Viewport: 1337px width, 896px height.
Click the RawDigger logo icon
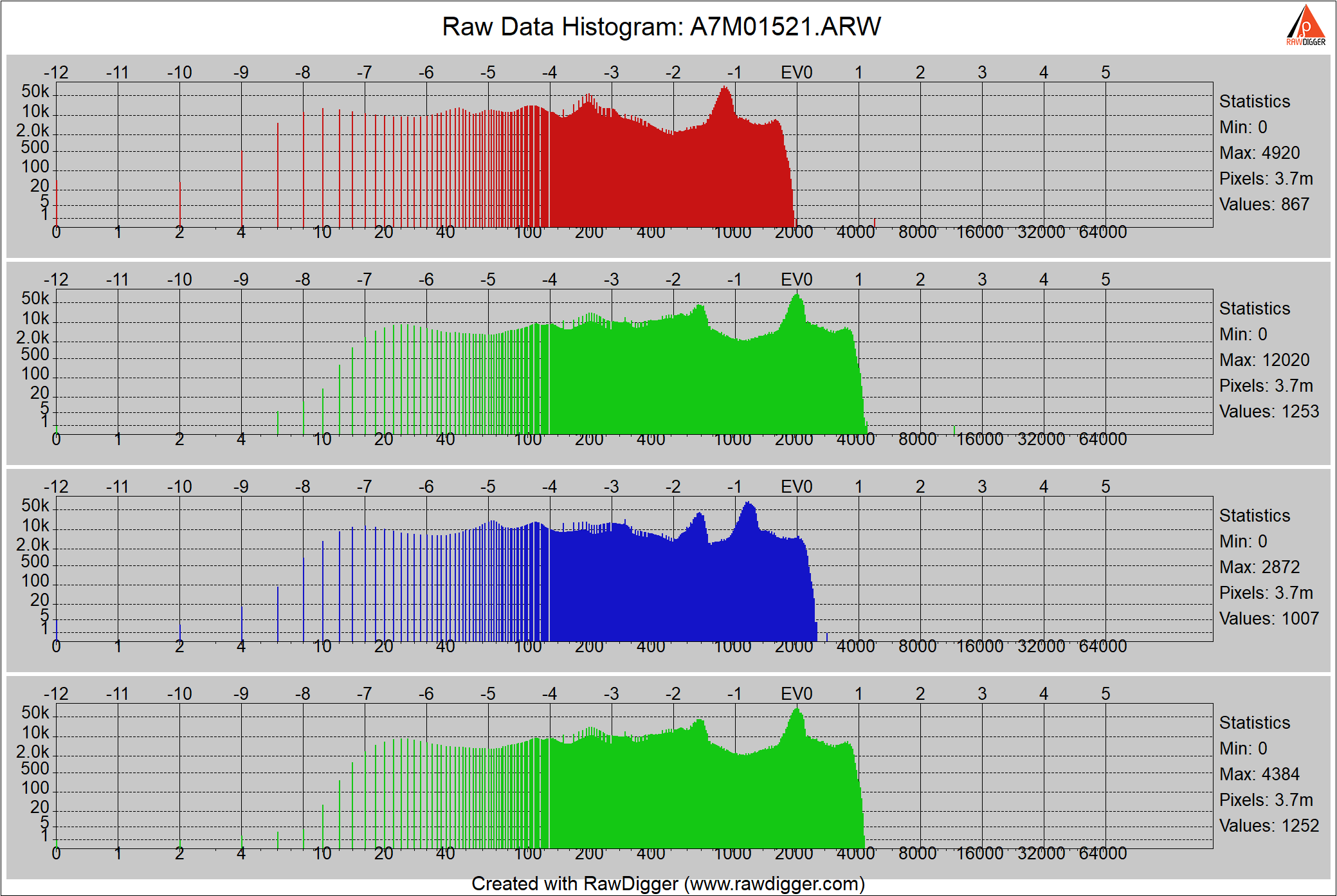point(1305,24)
